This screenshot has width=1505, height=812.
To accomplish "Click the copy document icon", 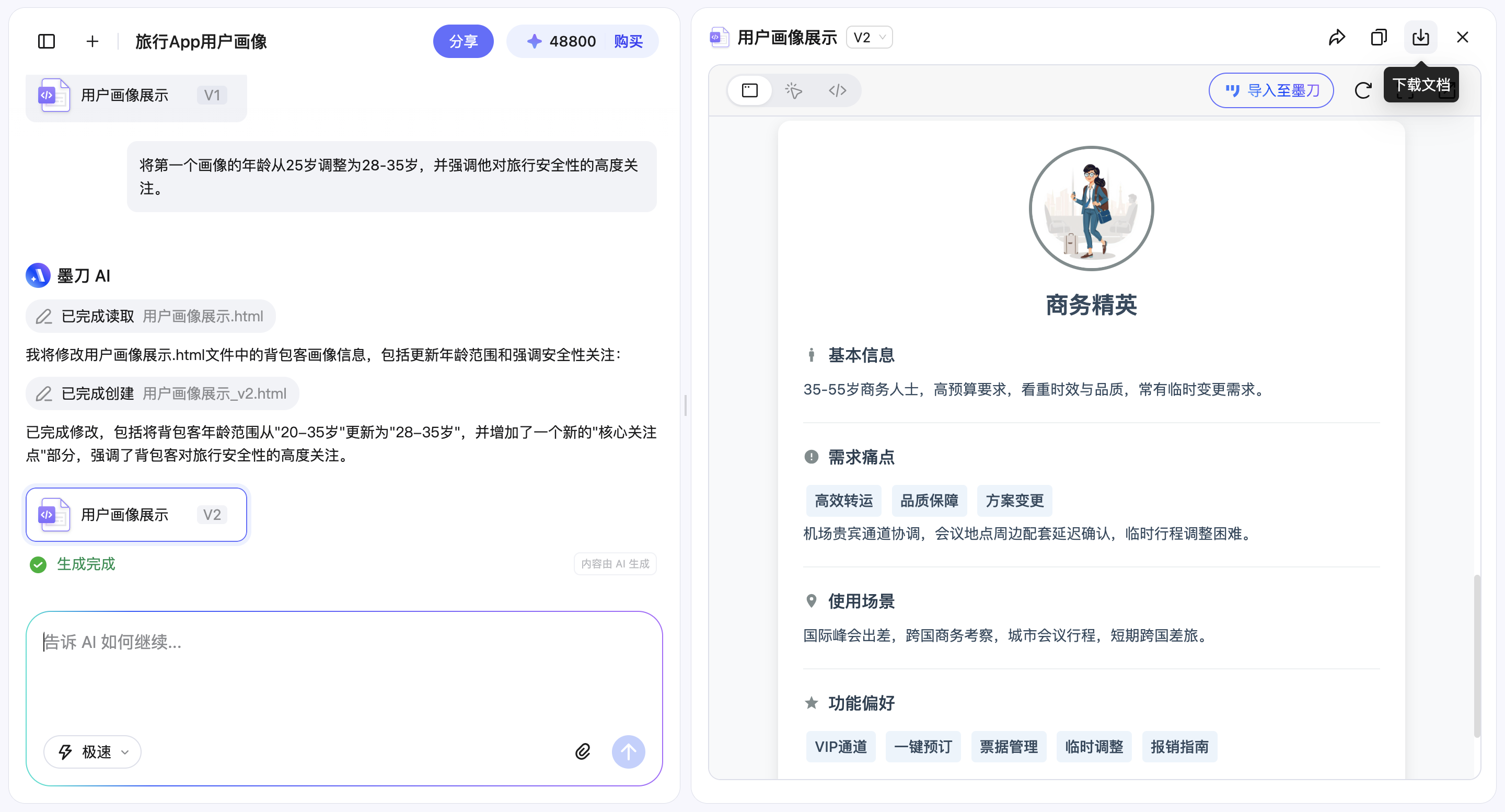I will point(1379,38).
